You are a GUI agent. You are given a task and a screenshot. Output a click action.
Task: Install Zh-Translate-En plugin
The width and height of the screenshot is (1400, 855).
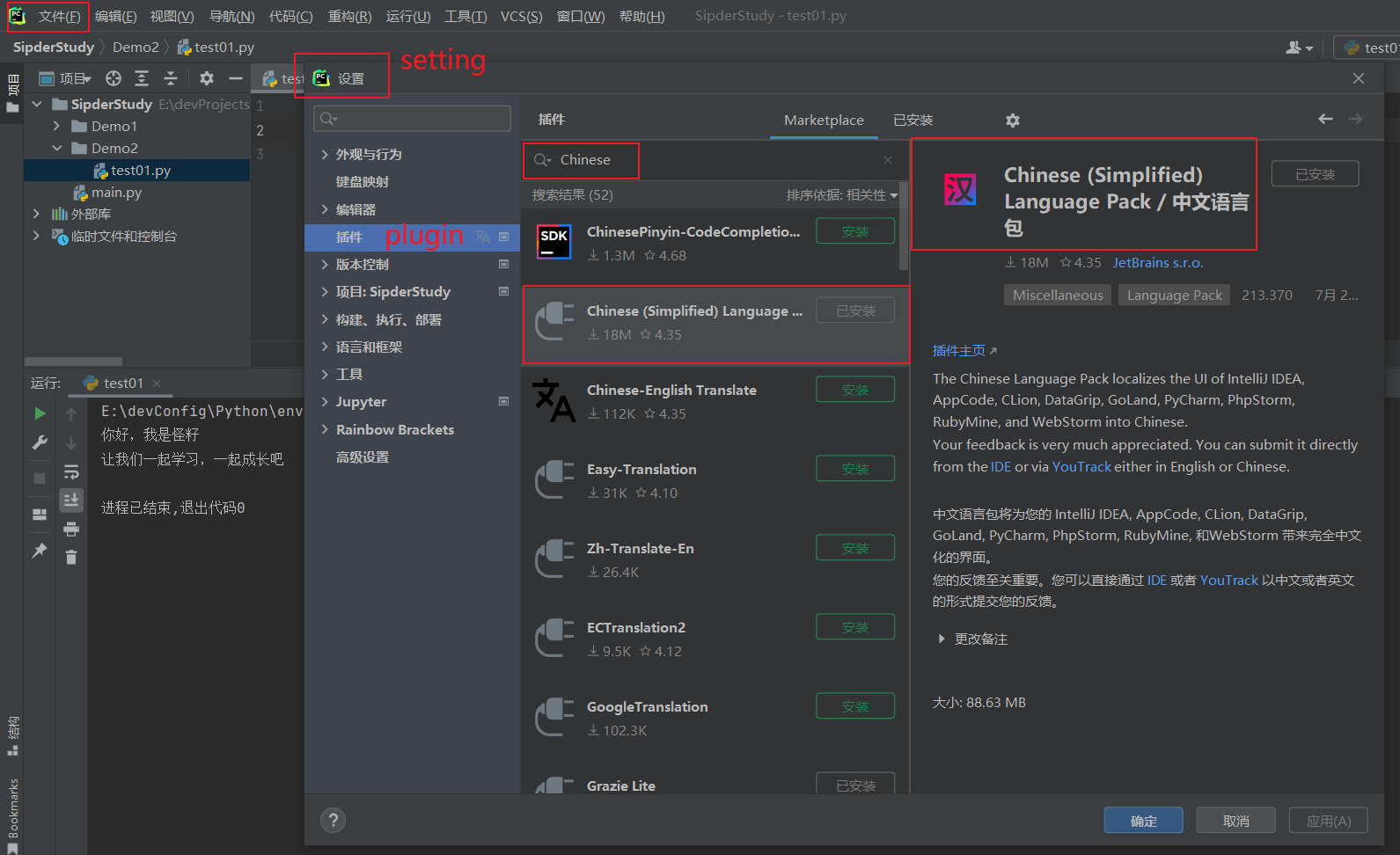pyautogui.click(x=855, y=548)
